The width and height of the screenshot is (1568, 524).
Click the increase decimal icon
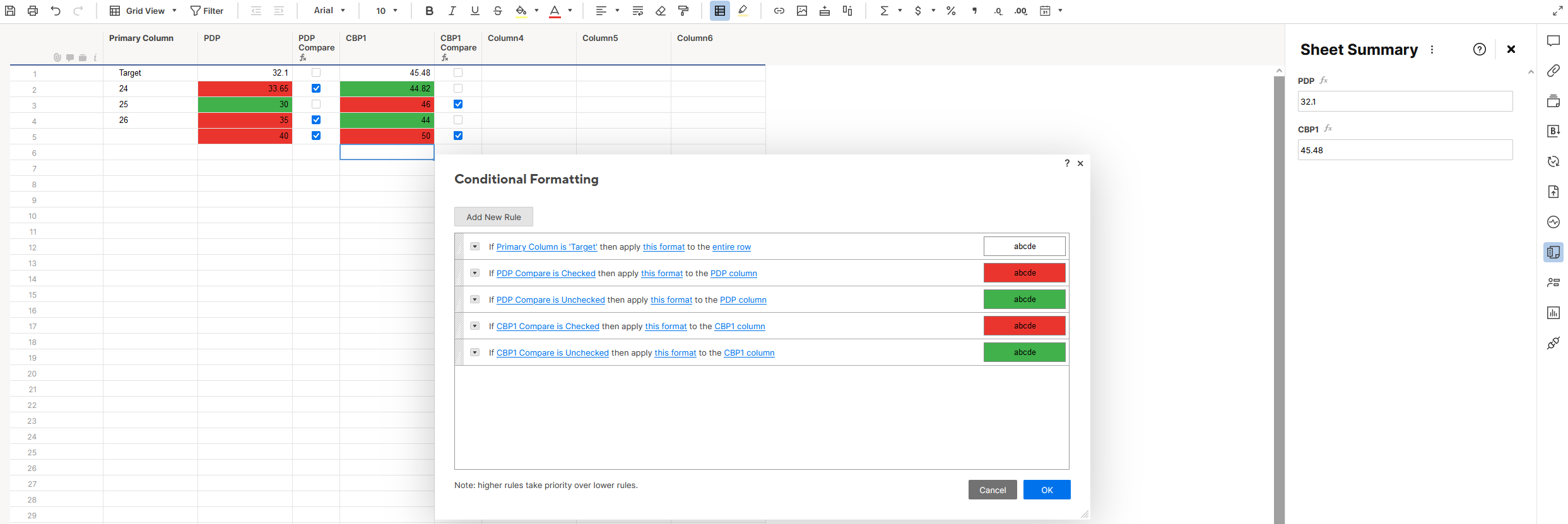tap(1021, 11)
